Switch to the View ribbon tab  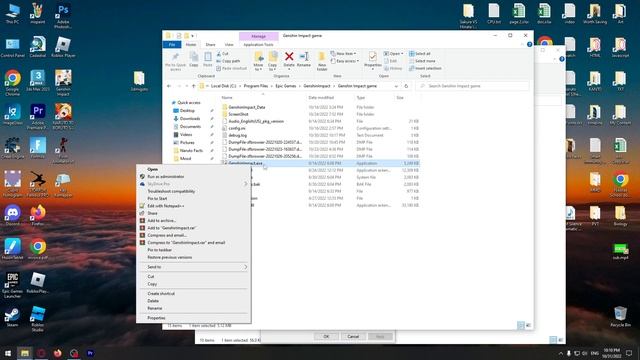click(229, 44)
